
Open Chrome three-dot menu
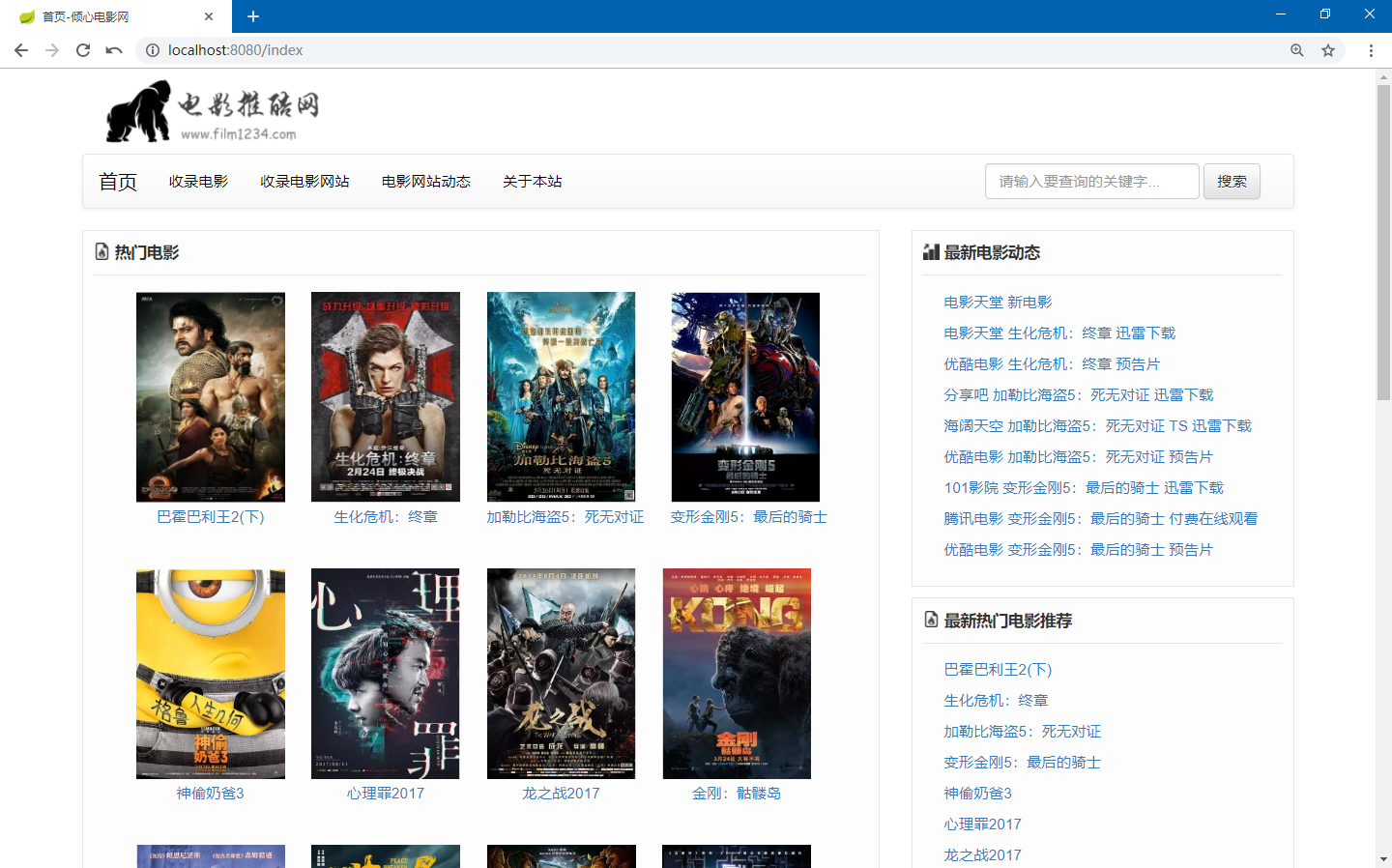[x=1371, y=50]
